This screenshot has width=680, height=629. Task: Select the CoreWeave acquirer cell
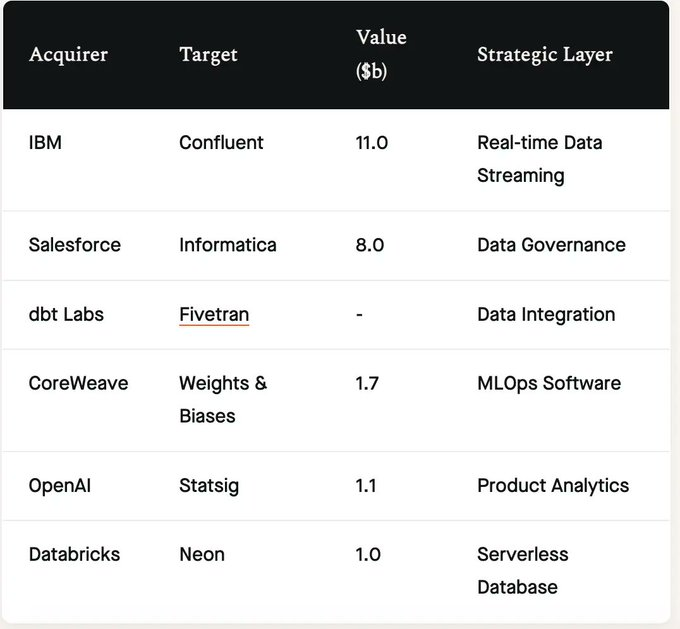coord(78,383)
